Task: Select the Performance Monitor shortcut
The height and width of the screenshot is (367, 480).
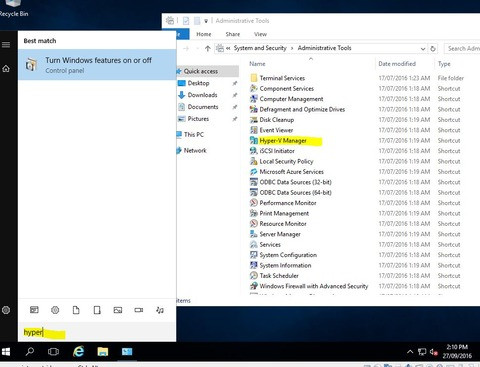Action: pos(288,203)
